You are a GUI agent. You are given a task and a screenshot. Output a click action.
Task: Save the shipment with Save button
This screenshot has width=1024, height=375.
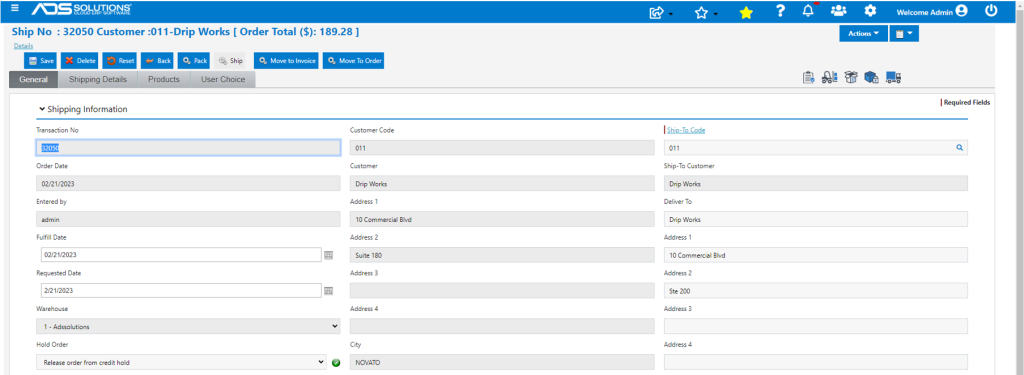tap(40, 61)
